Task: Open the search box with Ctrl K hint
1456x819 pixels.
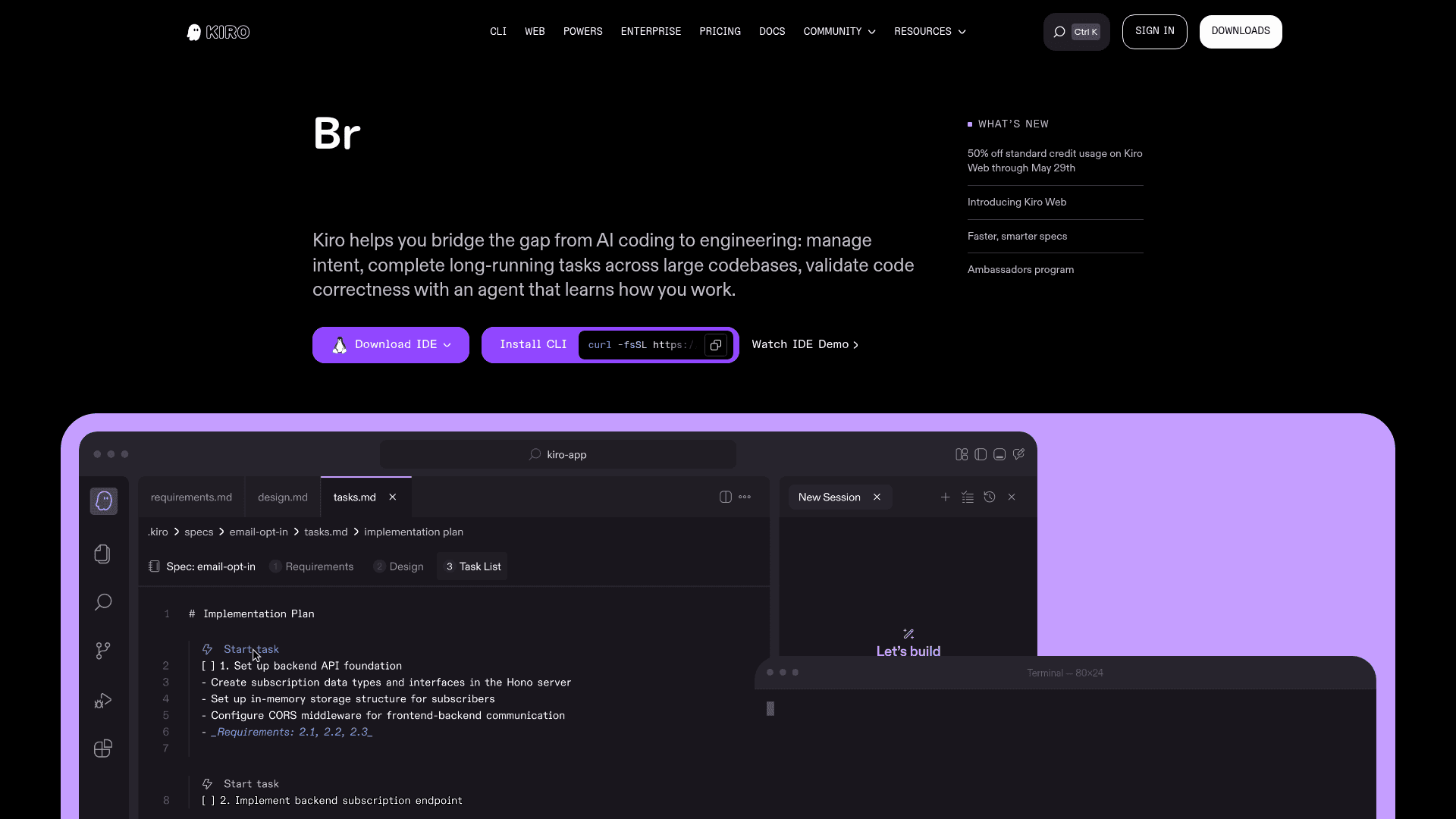Action: click(x=1076, y=32)
